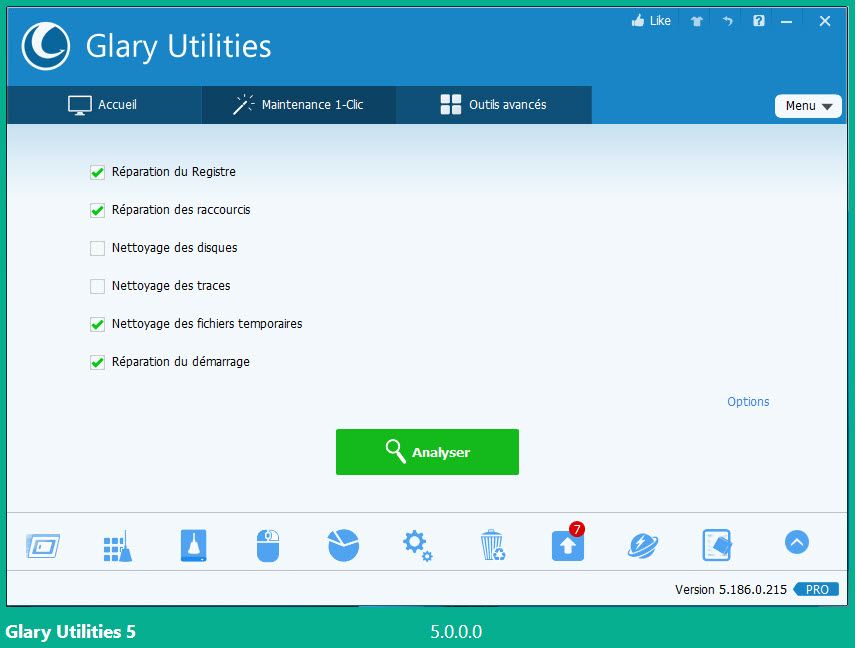
Task: Open the skins shirt icon
Action: tap(696, 21)
